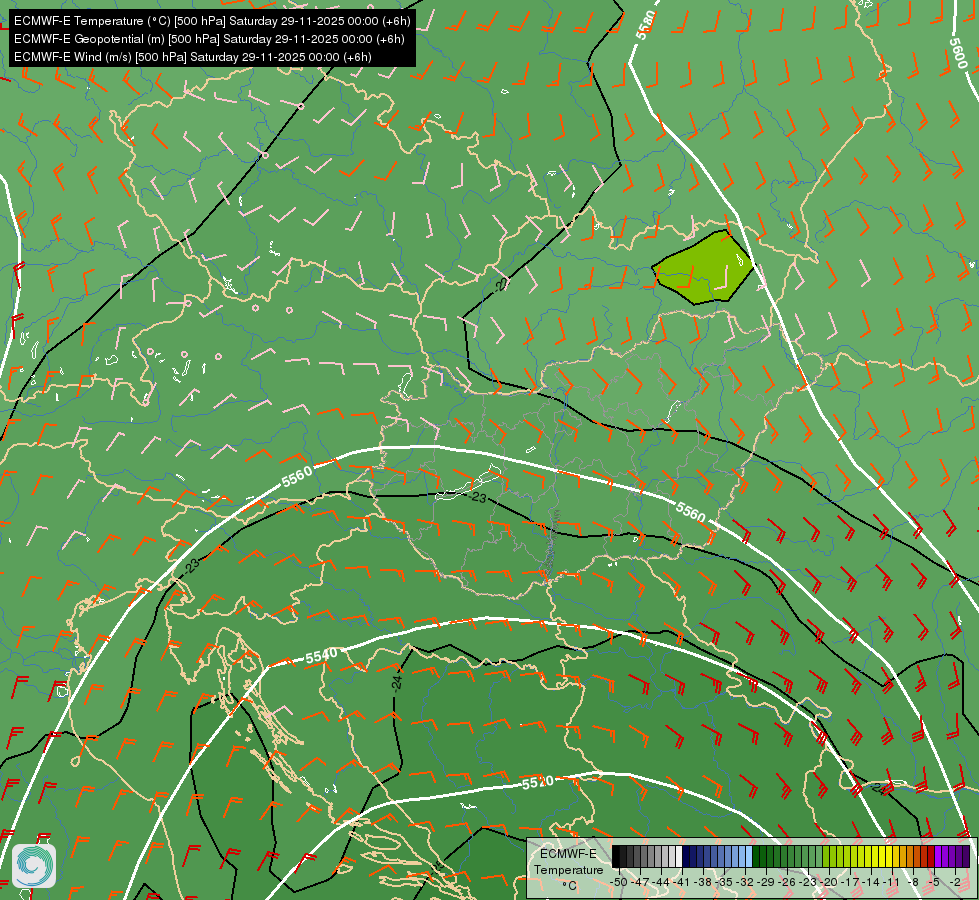Click the blue swirl weather logo icon
The height and width of the screenshot is (900, 979).
point(34,866)
